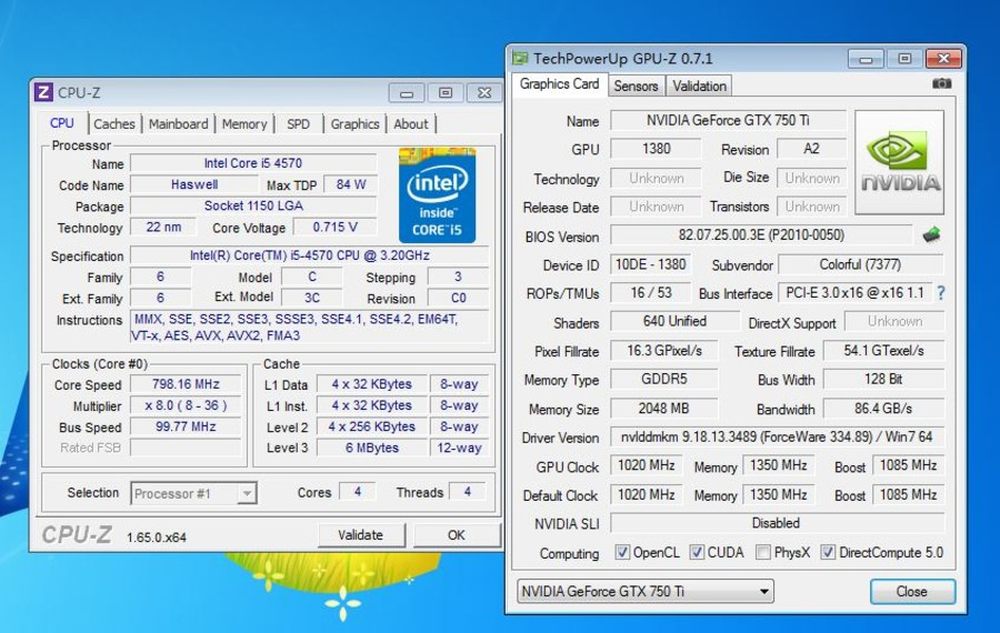The image size is (1000, 633).
Task: Click the Core Voltage value 0.715 V
Action: tap(335, 227)
